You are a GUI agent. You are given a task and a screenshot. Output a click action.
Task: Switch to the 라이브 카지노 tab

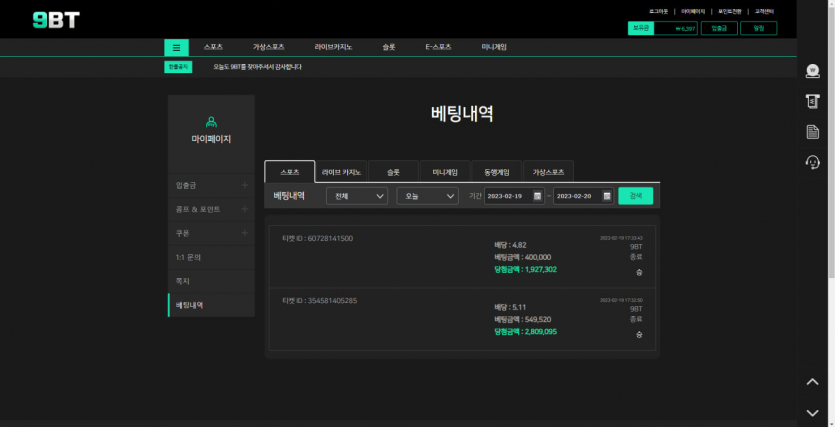(x=342, y=172)
